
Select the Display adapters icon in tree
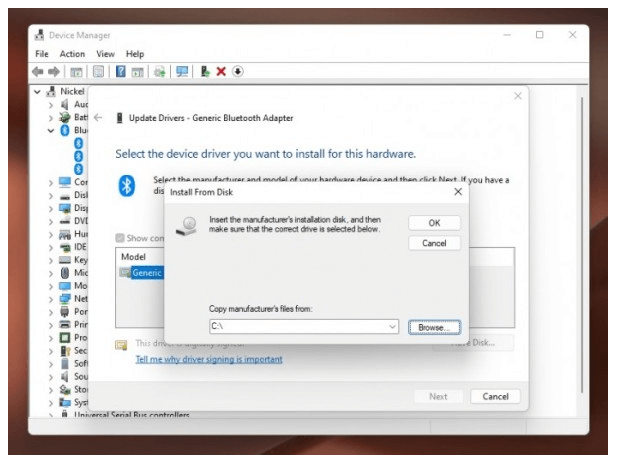click(x=64, y=208)
